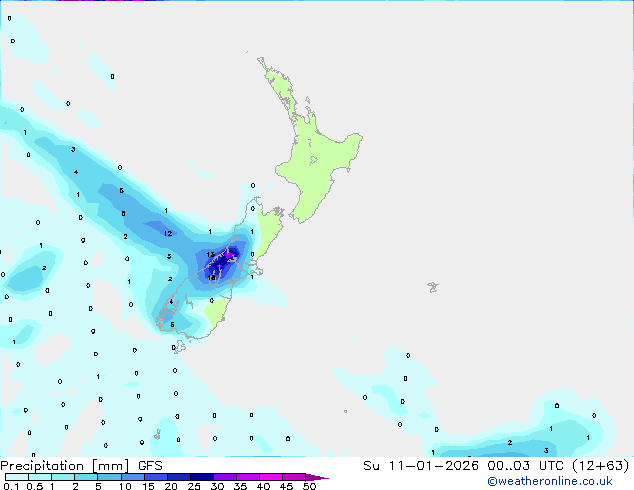Click the over-50 arrow end of legend

317,477
